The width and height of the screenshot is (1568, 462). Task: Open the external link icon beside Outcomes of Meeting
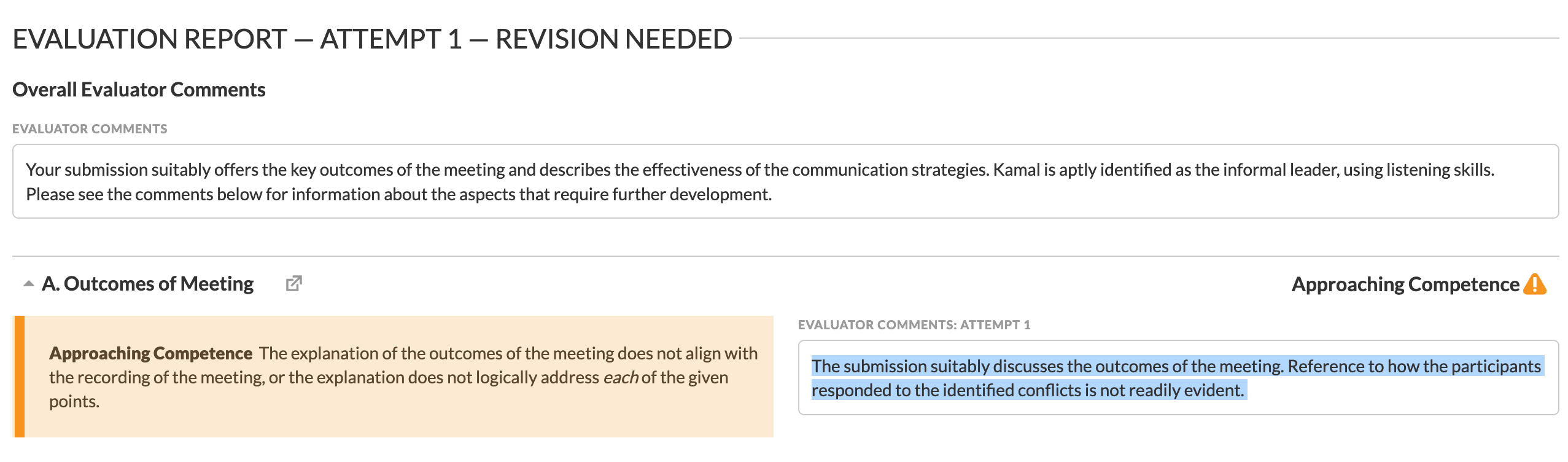293,283
